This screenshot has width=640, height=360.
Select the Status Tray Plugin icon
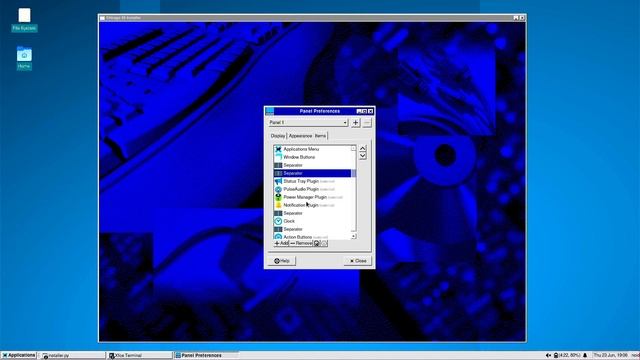coord(278,181)
